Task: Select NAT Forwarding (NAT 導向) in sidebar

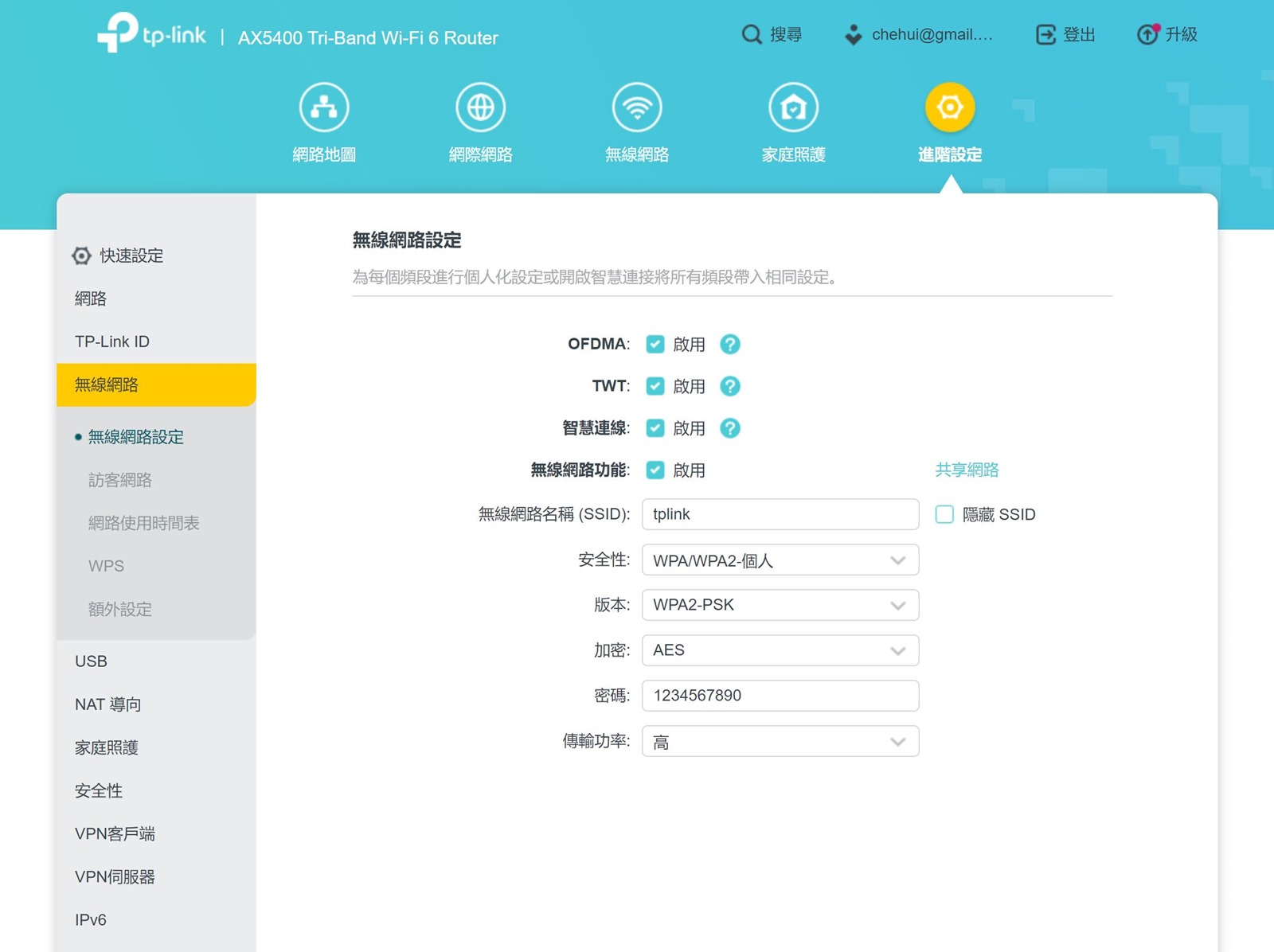Action: [108, 704]
